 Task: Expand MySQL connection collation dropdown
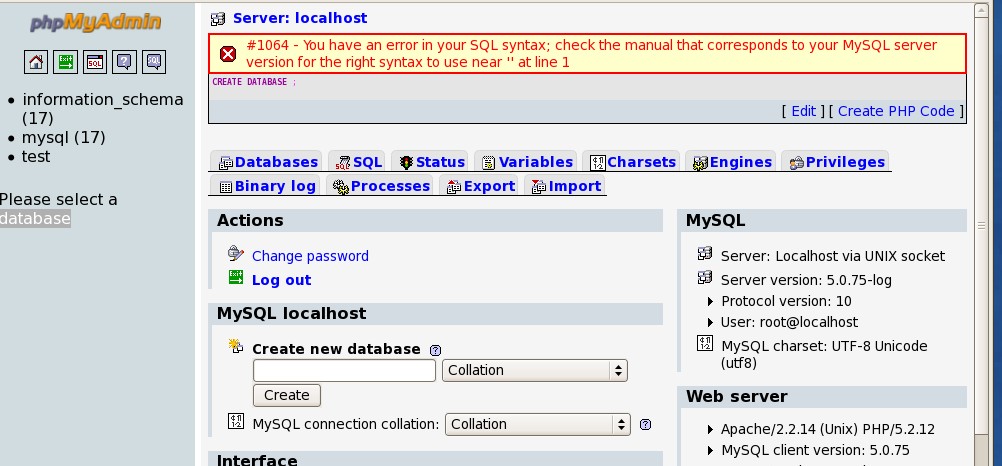(537, 424)
